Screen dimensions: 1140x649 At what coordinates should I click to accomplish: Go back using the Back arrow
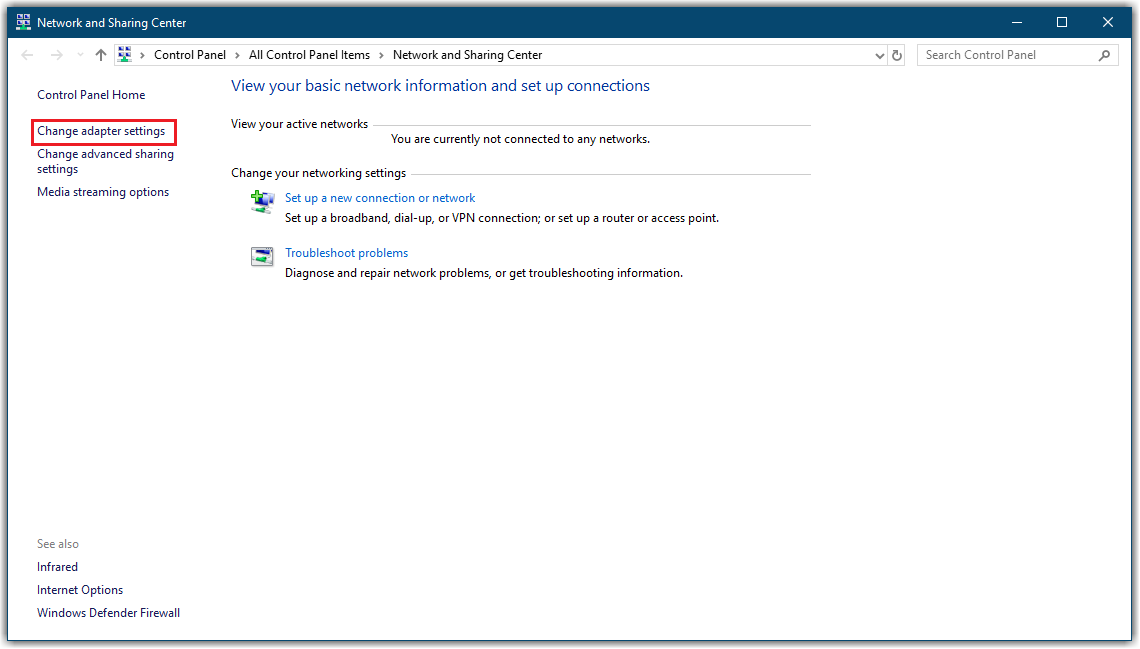pos(27,55)
